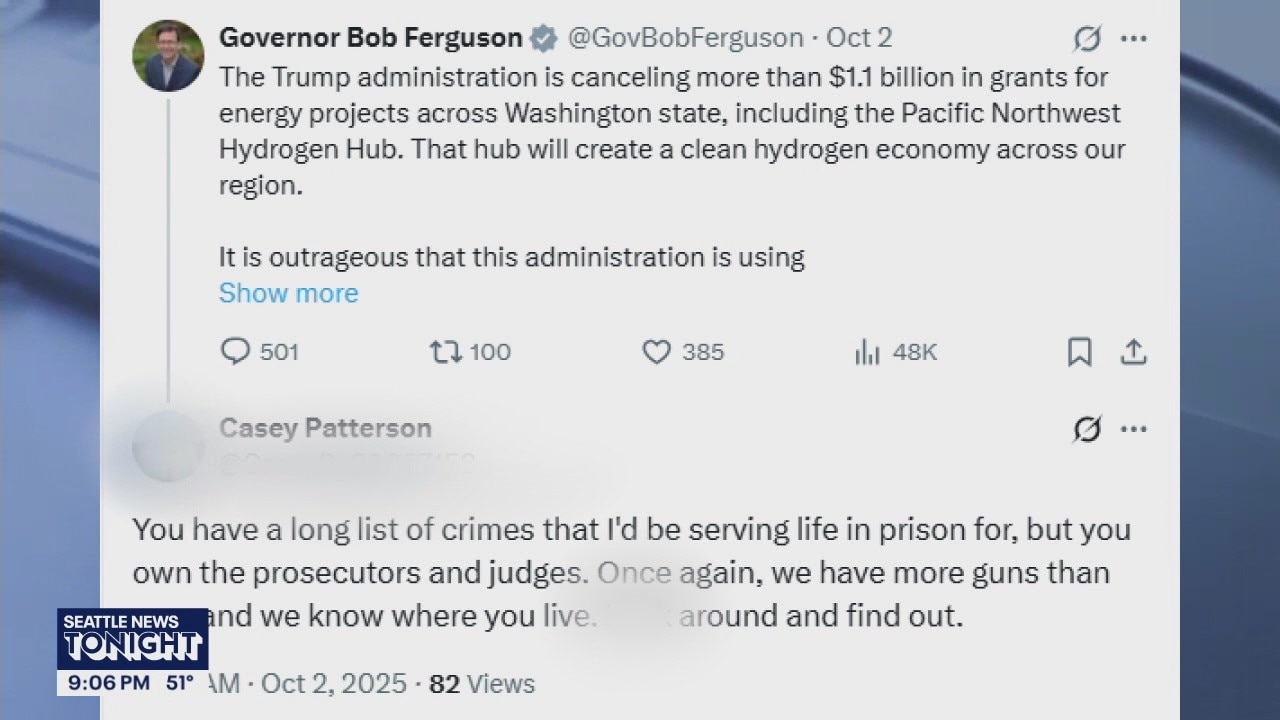Open the view analytics icon showing 48K
This screenshot has height=720, width=1280.
[866, 352]
